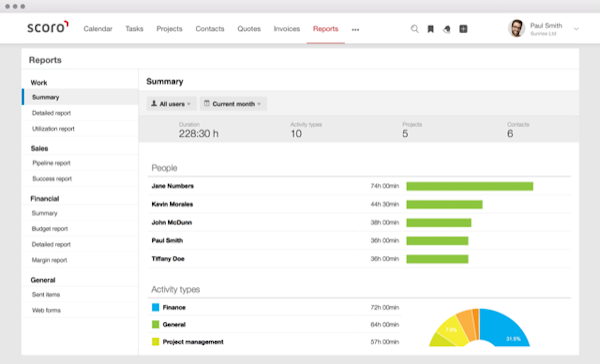Viewport: 600px width, 364px height.
Task: Click the 72h 00min Finance value
Action: pos(385,307)
